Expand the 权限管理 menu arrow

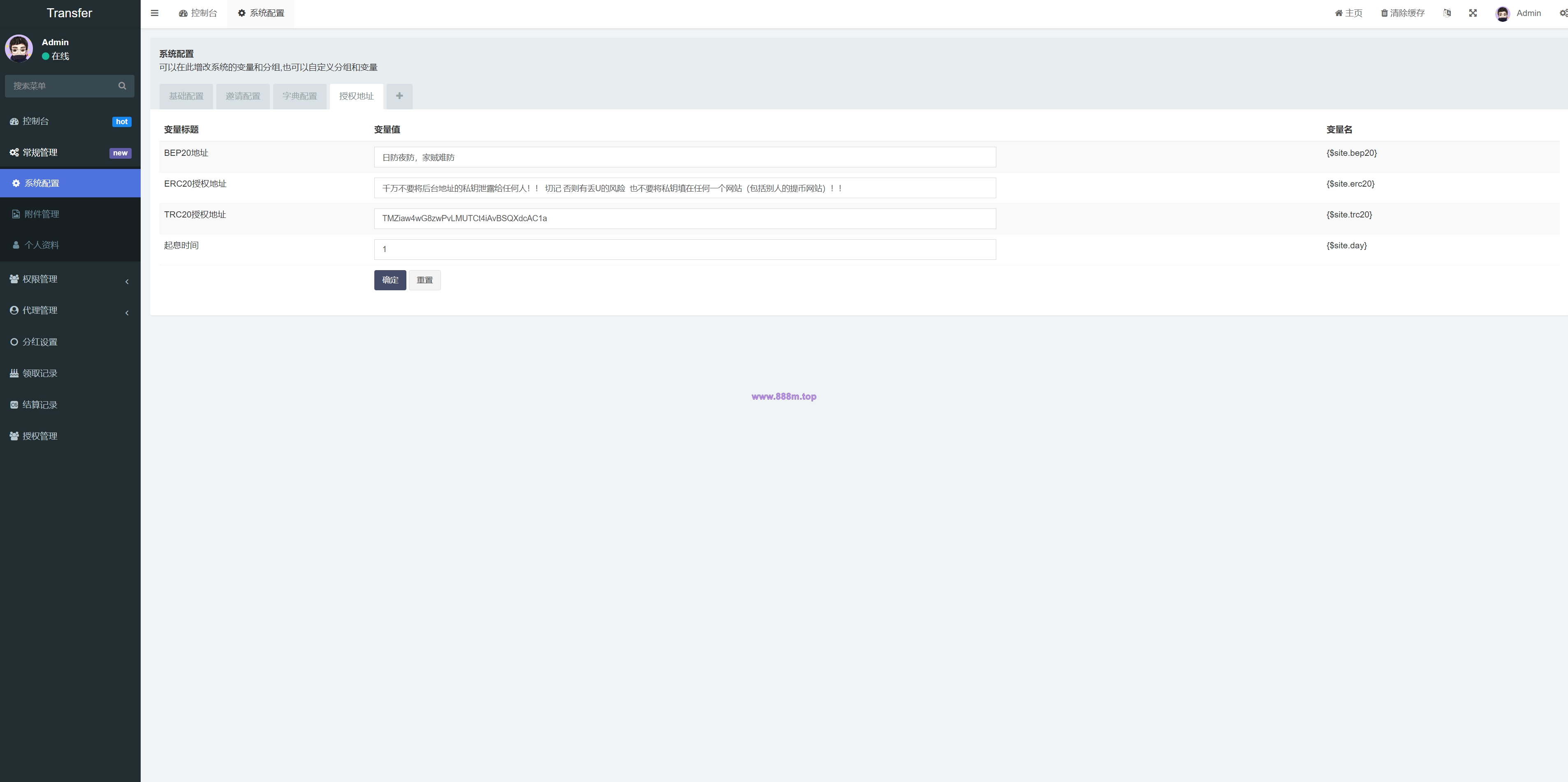[x=127, y=281]
